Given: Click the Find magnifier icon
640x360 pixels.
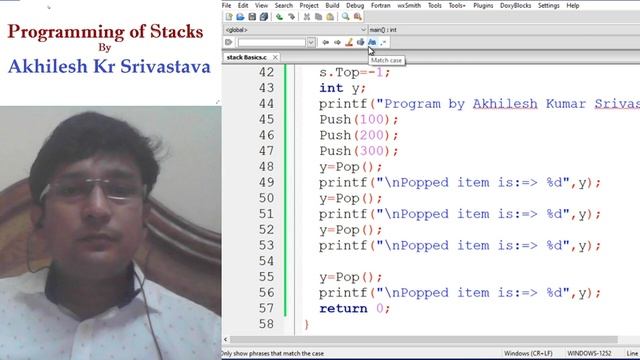Looking at the screenshot, I should 346,17.
